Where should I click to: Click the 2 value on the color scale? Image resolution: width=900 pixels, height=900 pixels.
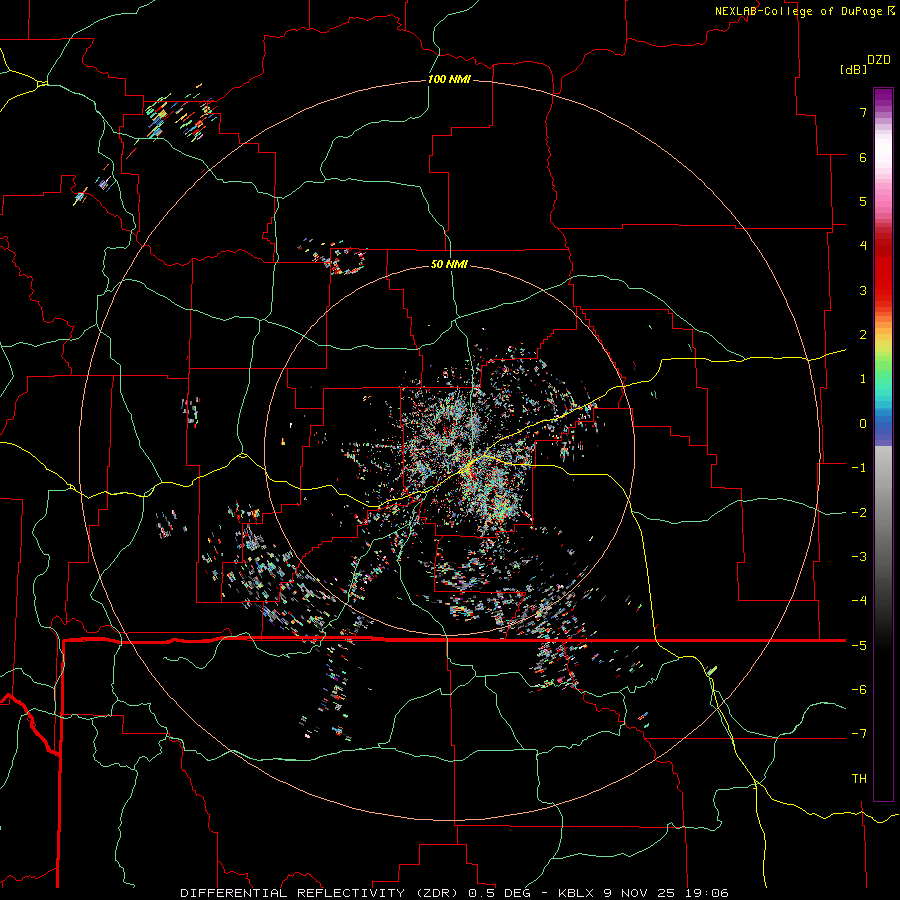pos(863,335)
